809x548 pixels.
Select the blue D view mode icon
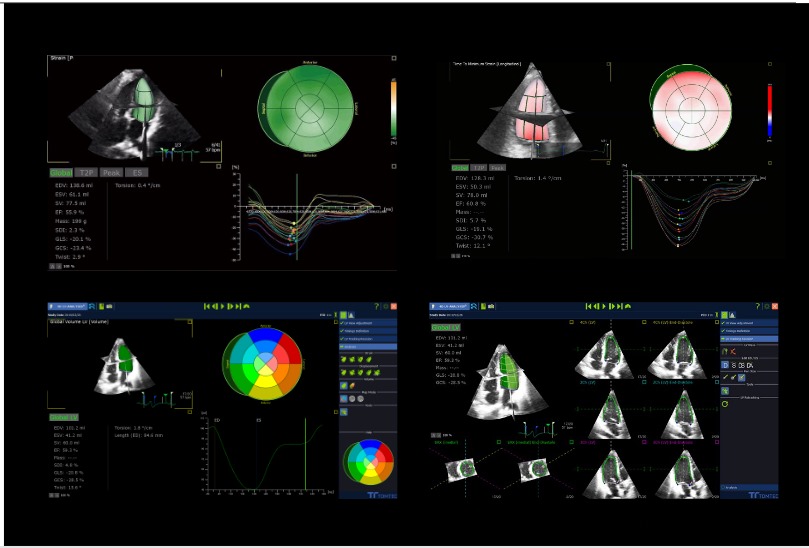(725, 365)
